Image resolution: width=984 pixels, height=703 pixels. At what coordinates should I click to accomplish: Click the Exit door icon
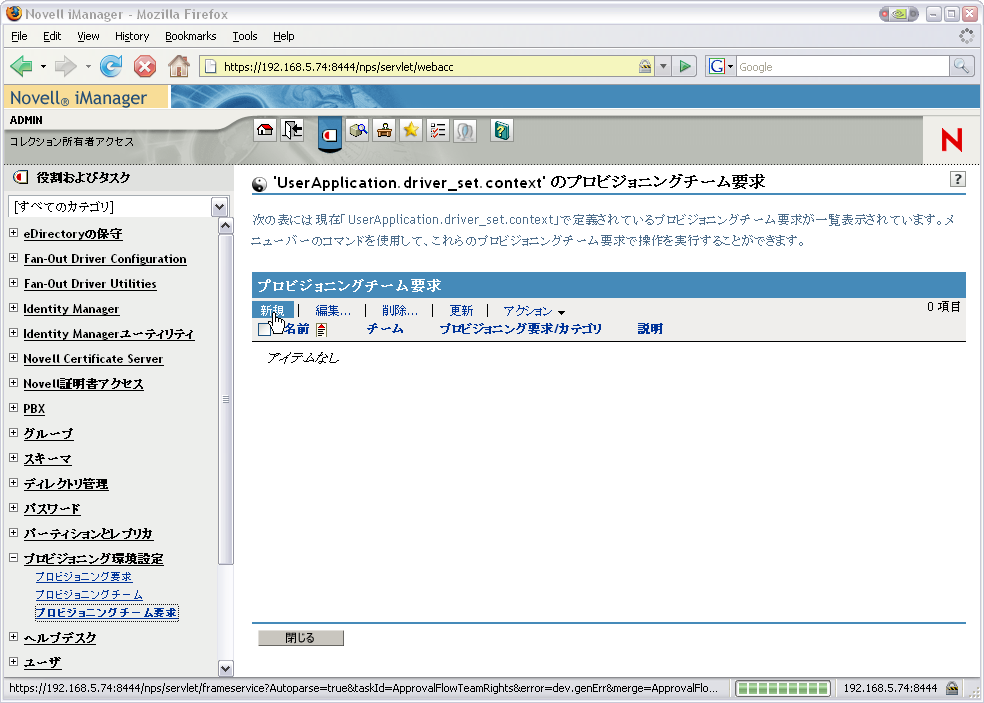[x=292, y=131]
